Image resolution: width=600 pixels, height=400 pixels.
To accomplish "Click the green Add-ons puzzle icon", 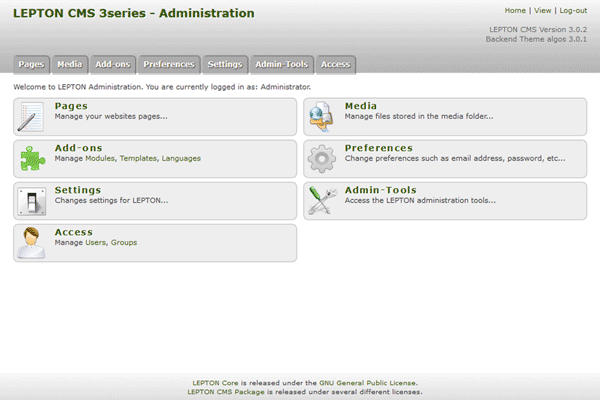I will [x=32, y=159].
